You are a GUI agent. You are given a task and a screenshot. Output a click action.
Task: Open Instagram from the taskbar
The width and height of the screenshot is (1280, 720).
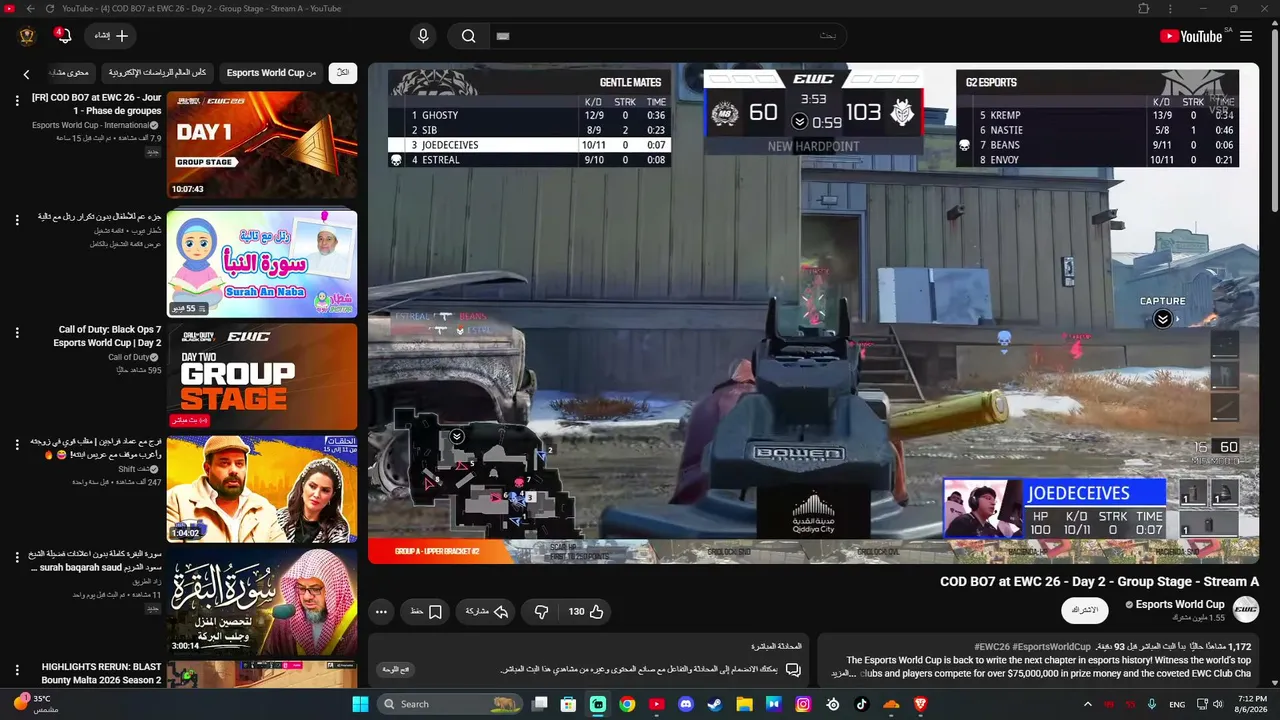click(803, 704)
